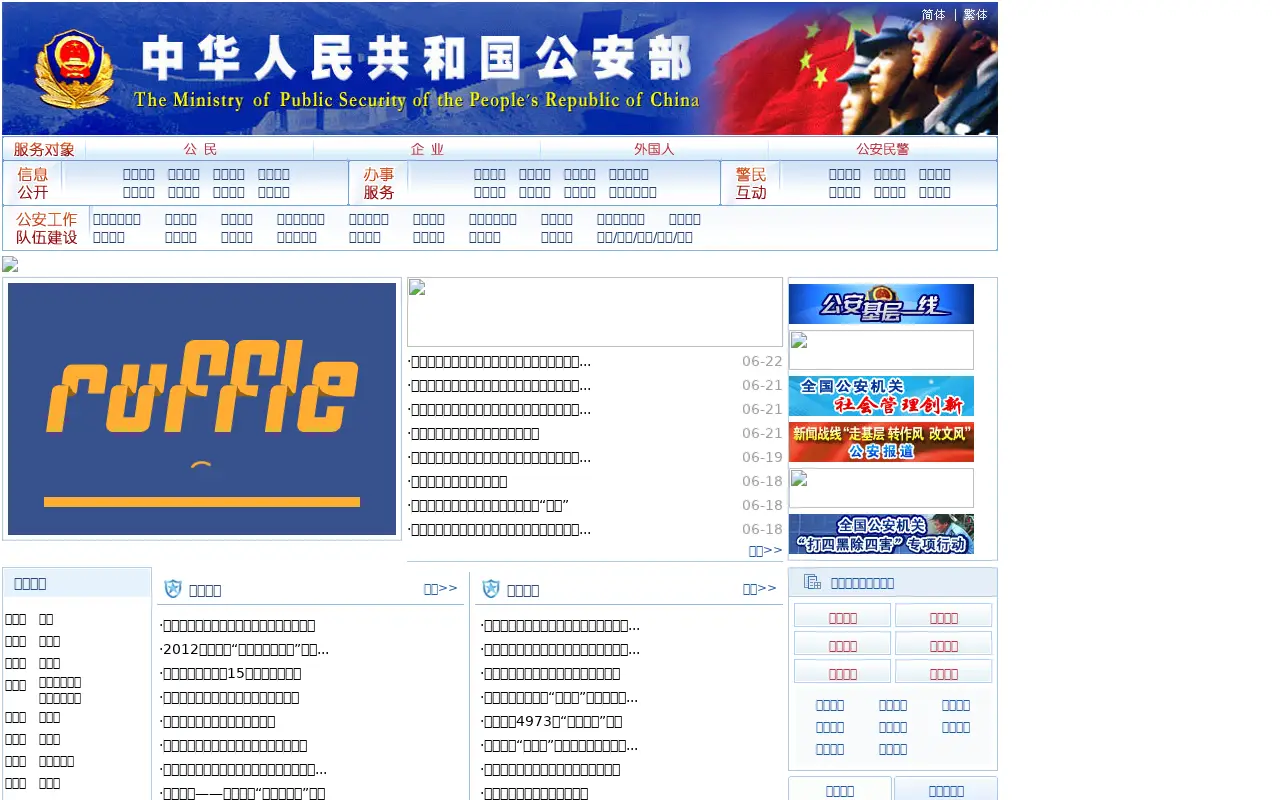Switch to 简体 simplified Chinese version
The image size is (1280, 800).
click(933, 15)
